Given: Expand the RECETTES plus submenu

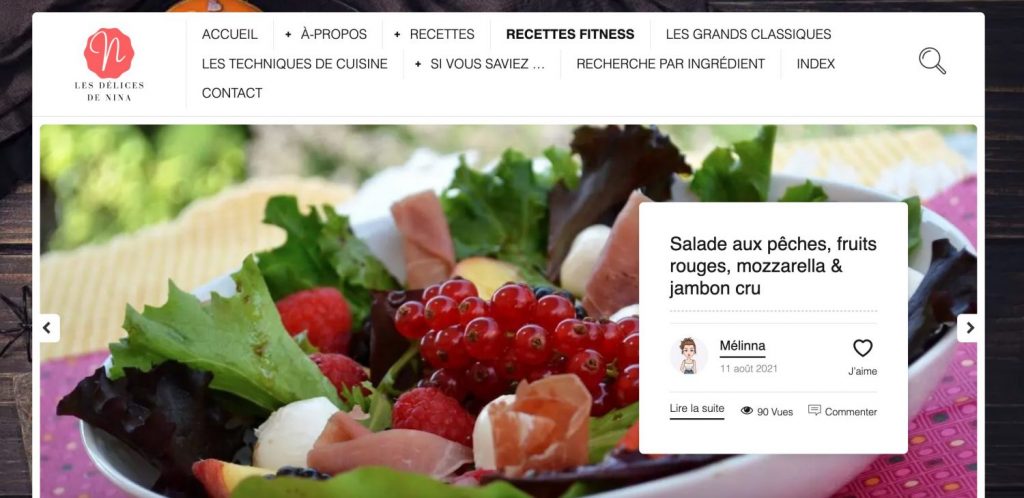Looking at the screenshot, I should pyautogui.click(x=397, y=34).
